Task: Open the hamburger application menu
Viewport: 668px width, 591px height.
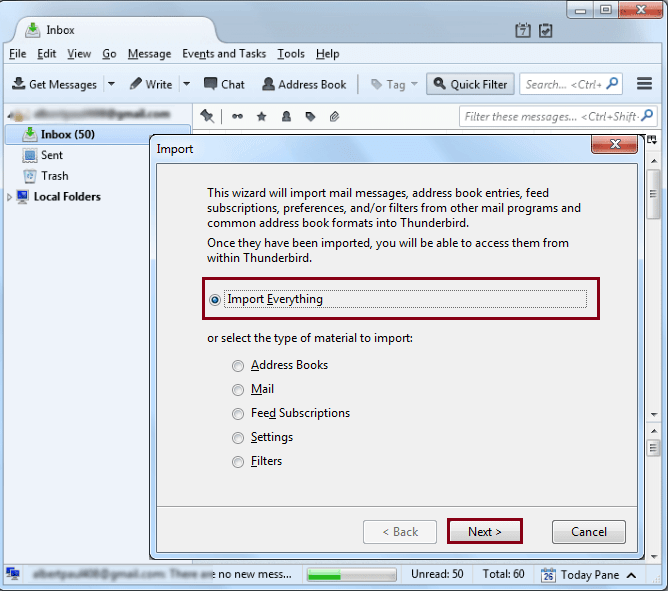Action: [x=644, y=84]
